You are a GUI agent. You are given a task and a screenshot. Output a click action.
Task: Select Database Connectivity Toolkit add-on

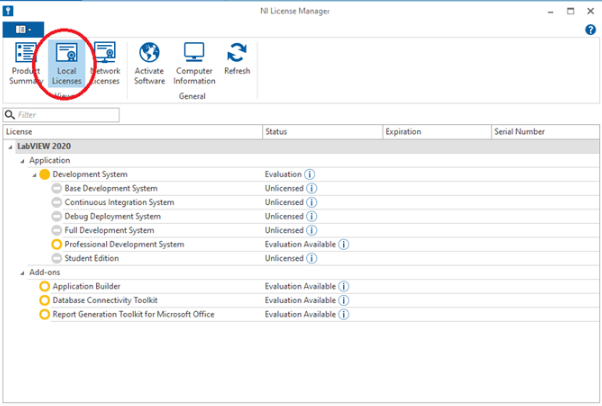[105, 300]
